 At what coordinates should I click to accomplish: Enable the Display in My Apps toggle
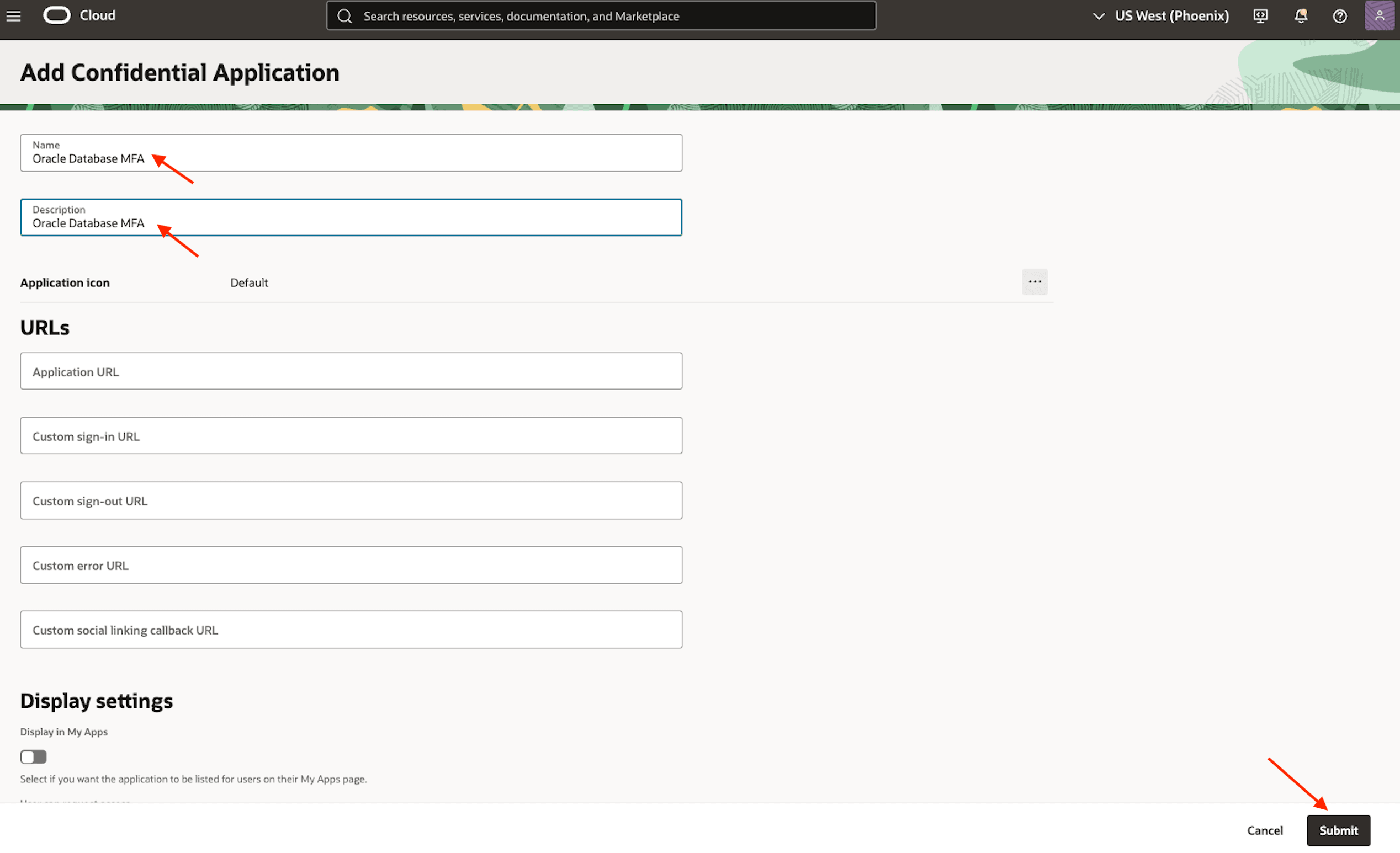(33, 756)
